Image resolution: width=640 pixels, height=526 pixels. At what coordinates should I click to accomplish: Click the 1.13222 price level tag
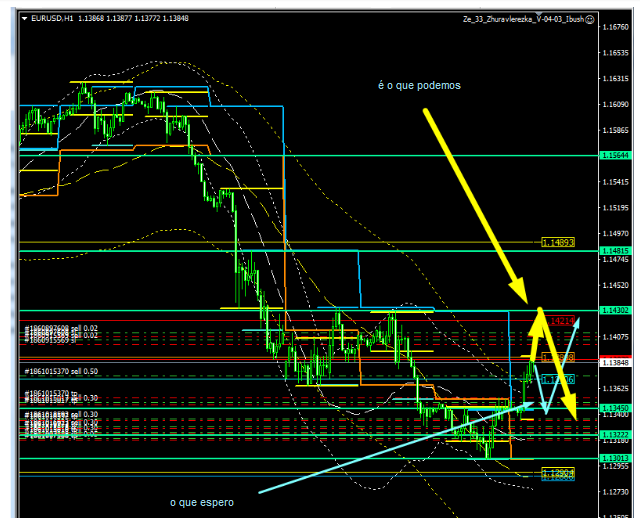pos(614,435)
